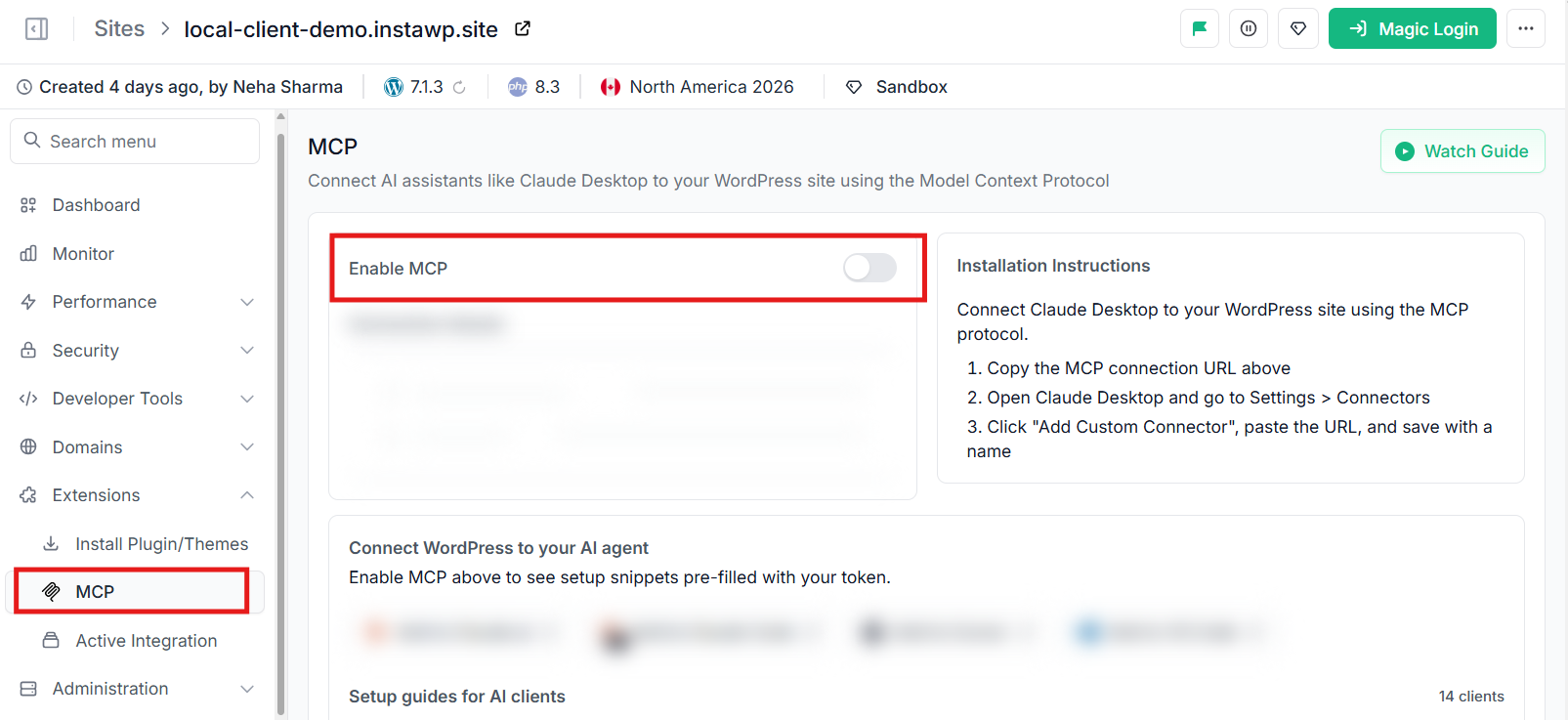This screenshot has height=720, width=1568.
Task: Click the pause circle icon button
Action: (x=1249, y=28)
